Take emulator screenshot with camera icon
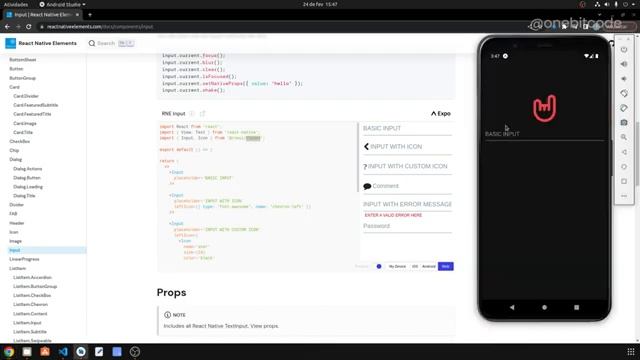The height and width of the screenshot is (360, 640). point(624,122)
